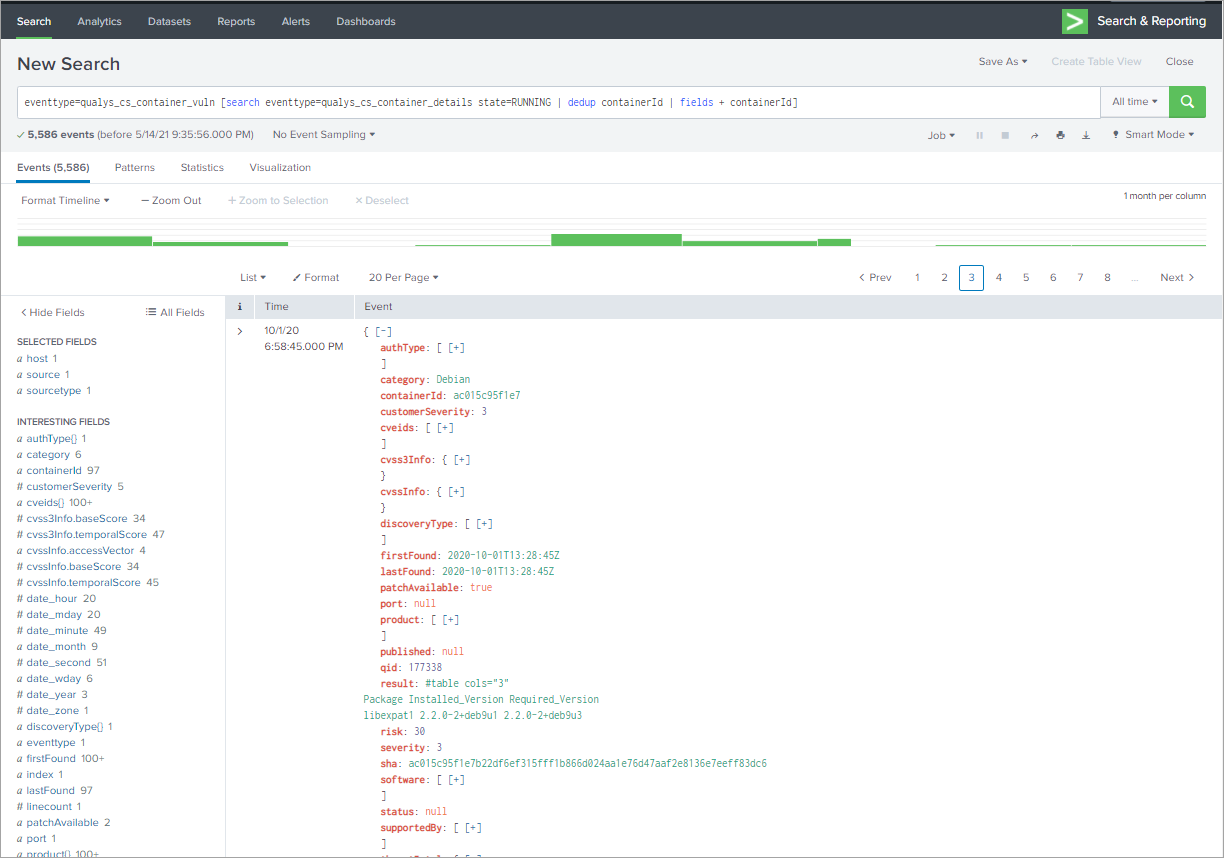1224x858 pixels.
Task: Open the All time range picker
Action: [1133, 101]
